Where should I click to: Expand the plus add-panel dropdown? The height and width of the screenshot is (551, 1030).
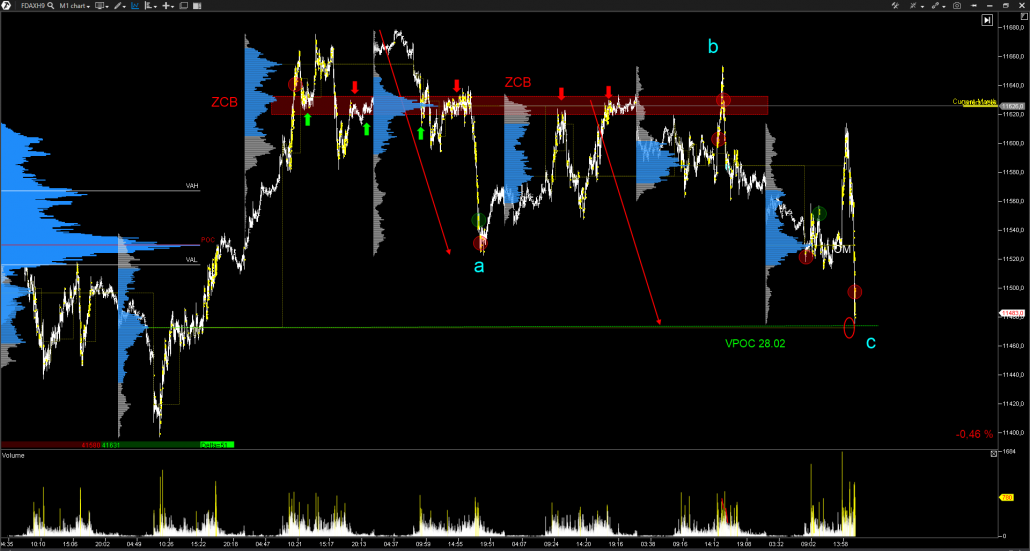tap(168, 5)
